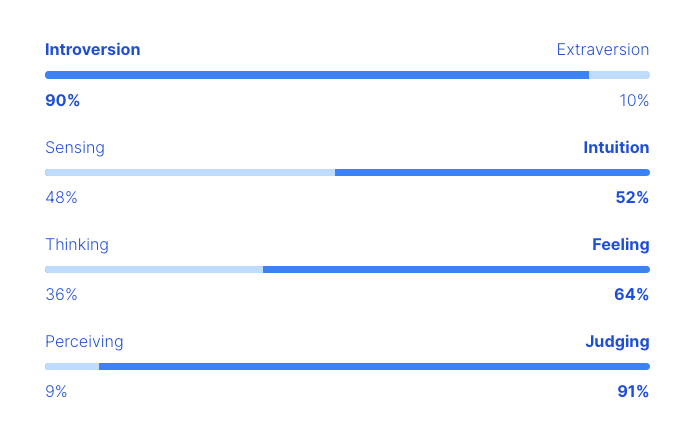
Task: Click the Thinking–Feeling progress bar
Action: 347,269
